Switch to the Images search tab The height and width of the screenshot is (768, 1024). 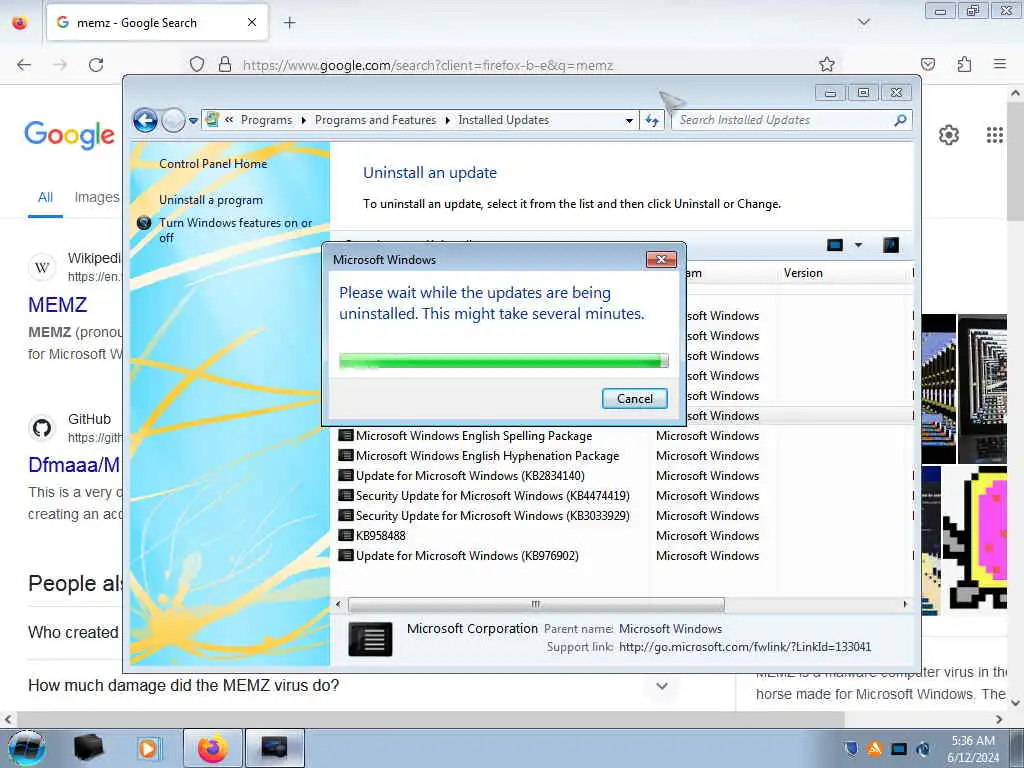(x=97, y=197)
